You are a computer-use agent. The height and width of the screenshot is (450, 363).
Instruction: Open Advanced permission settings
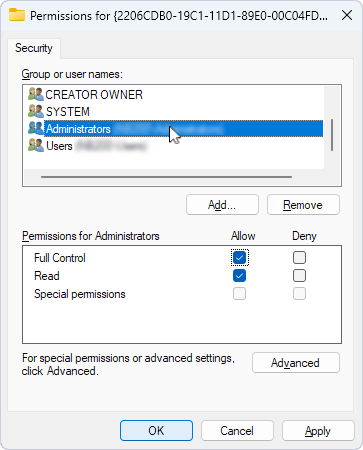pyautogui.click(x=296, y=363)
